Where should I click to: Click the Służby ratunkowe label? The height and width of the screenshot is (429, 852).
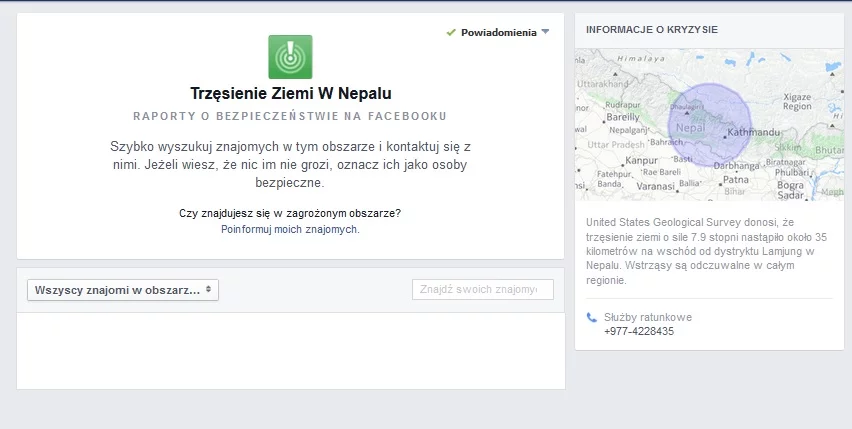(648, 317)
